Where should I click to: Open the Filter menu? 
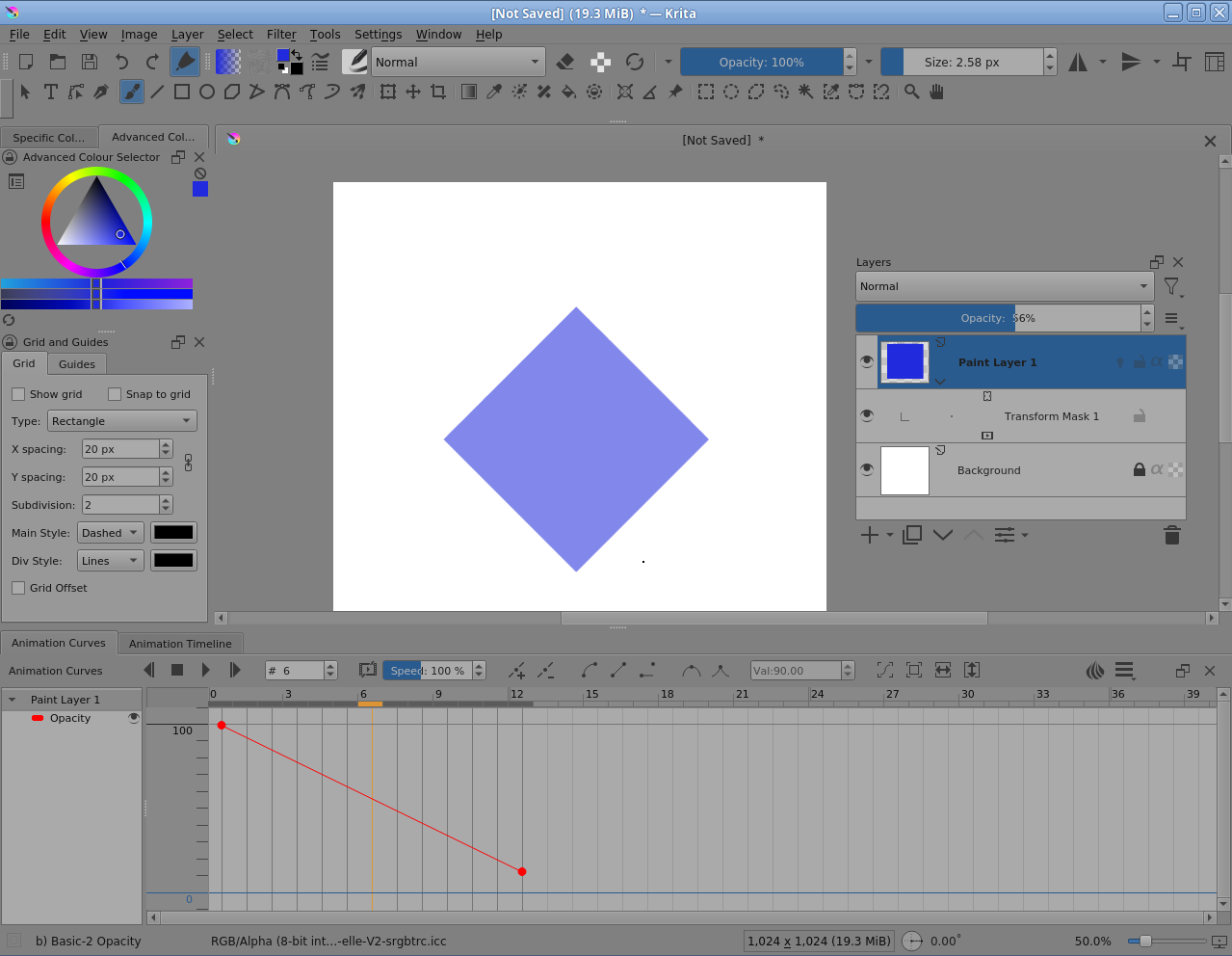[281, 34]
